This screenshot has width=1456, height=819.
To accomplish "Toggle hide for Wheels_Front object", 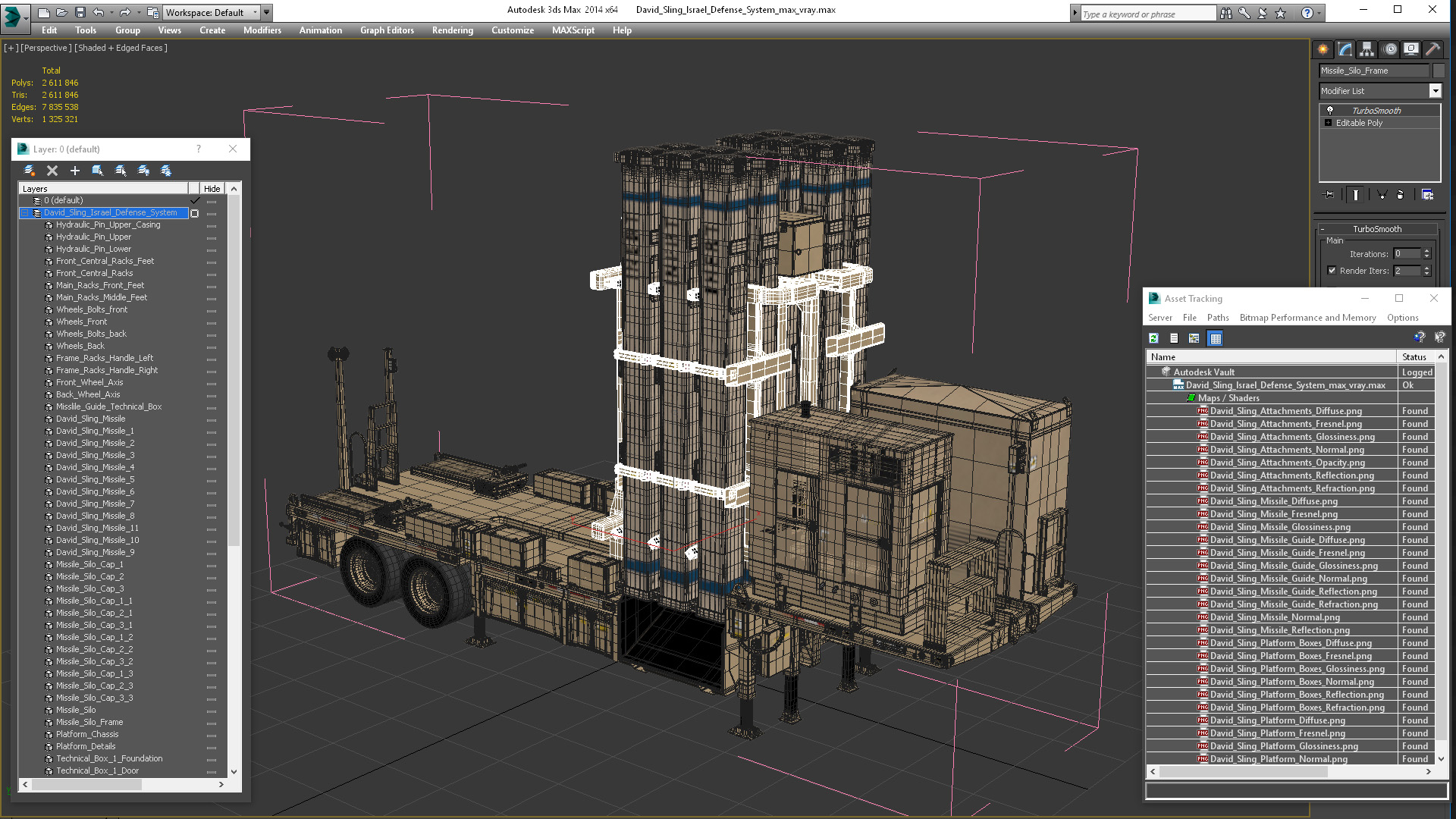I will pos(212,322).
